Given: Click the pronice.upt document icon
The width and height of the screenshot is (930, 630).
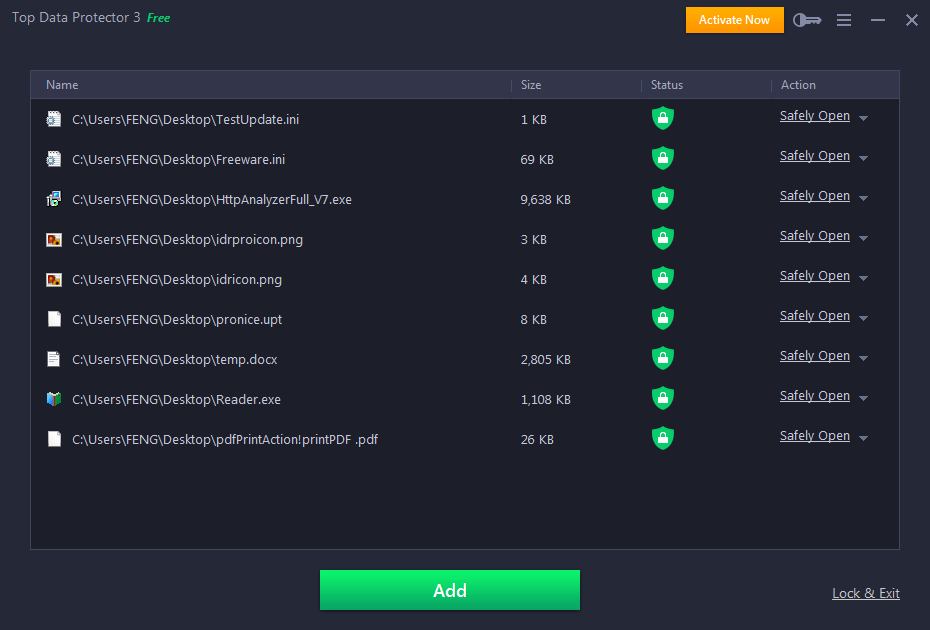Looking at the screenshot, I should [53, 318].
